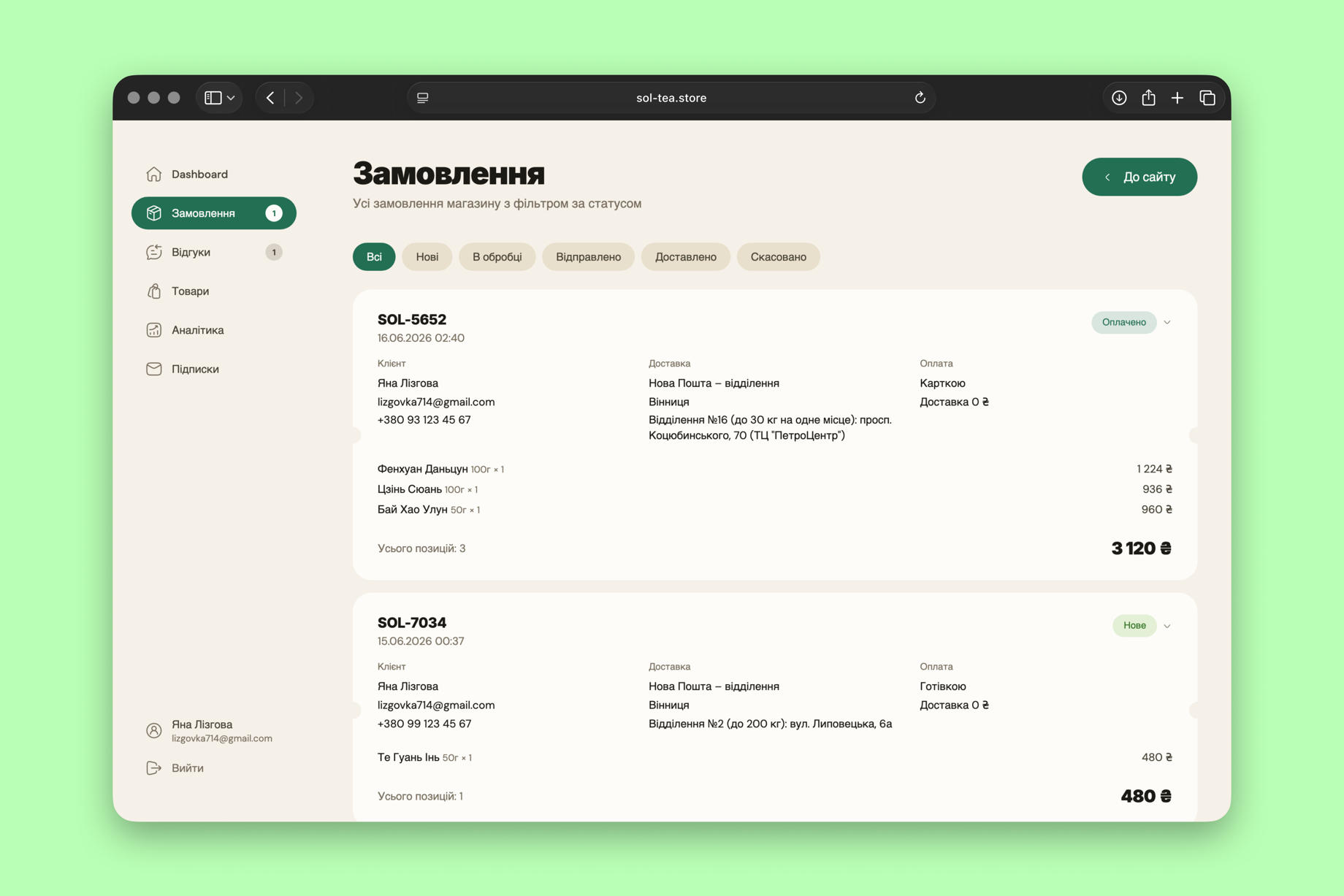Image resolution: width=1344 pixels, height=896 pixels.
Task: Click the Цзінь Сюань item row
Action: tap(774, 489)
